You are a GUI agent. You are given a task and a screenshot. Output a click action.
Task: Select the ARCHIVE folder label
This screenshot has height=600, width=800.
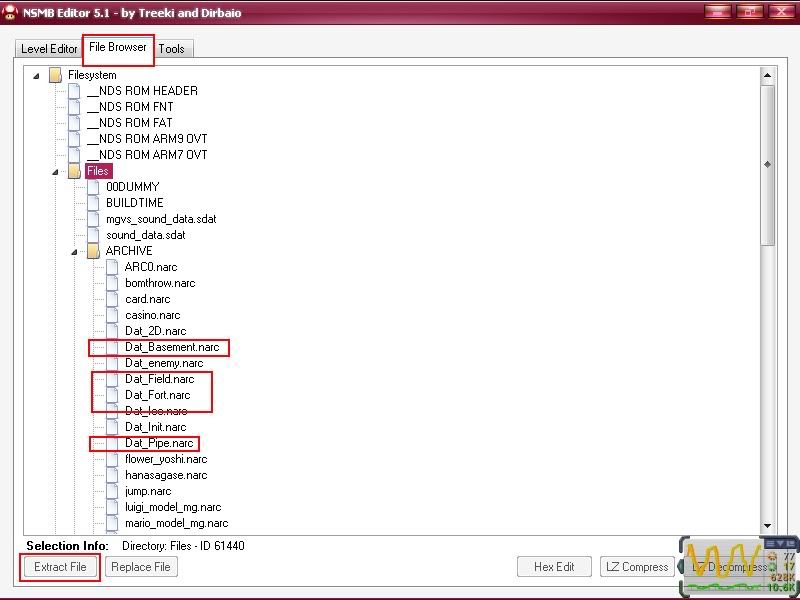129,251
